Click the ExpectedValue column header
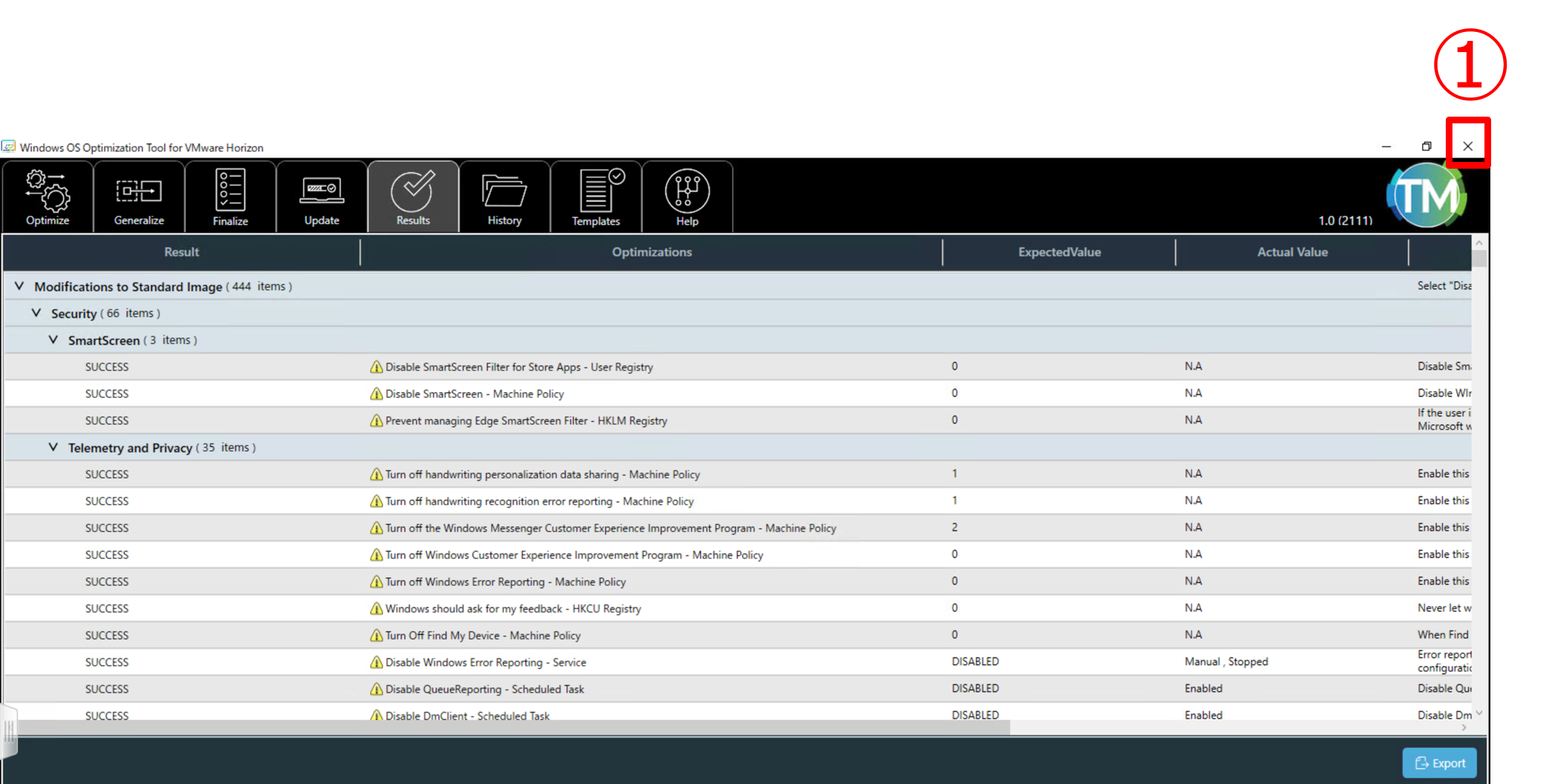Viewport: 1561px width, 784px height. click(x=1059, y=252)
